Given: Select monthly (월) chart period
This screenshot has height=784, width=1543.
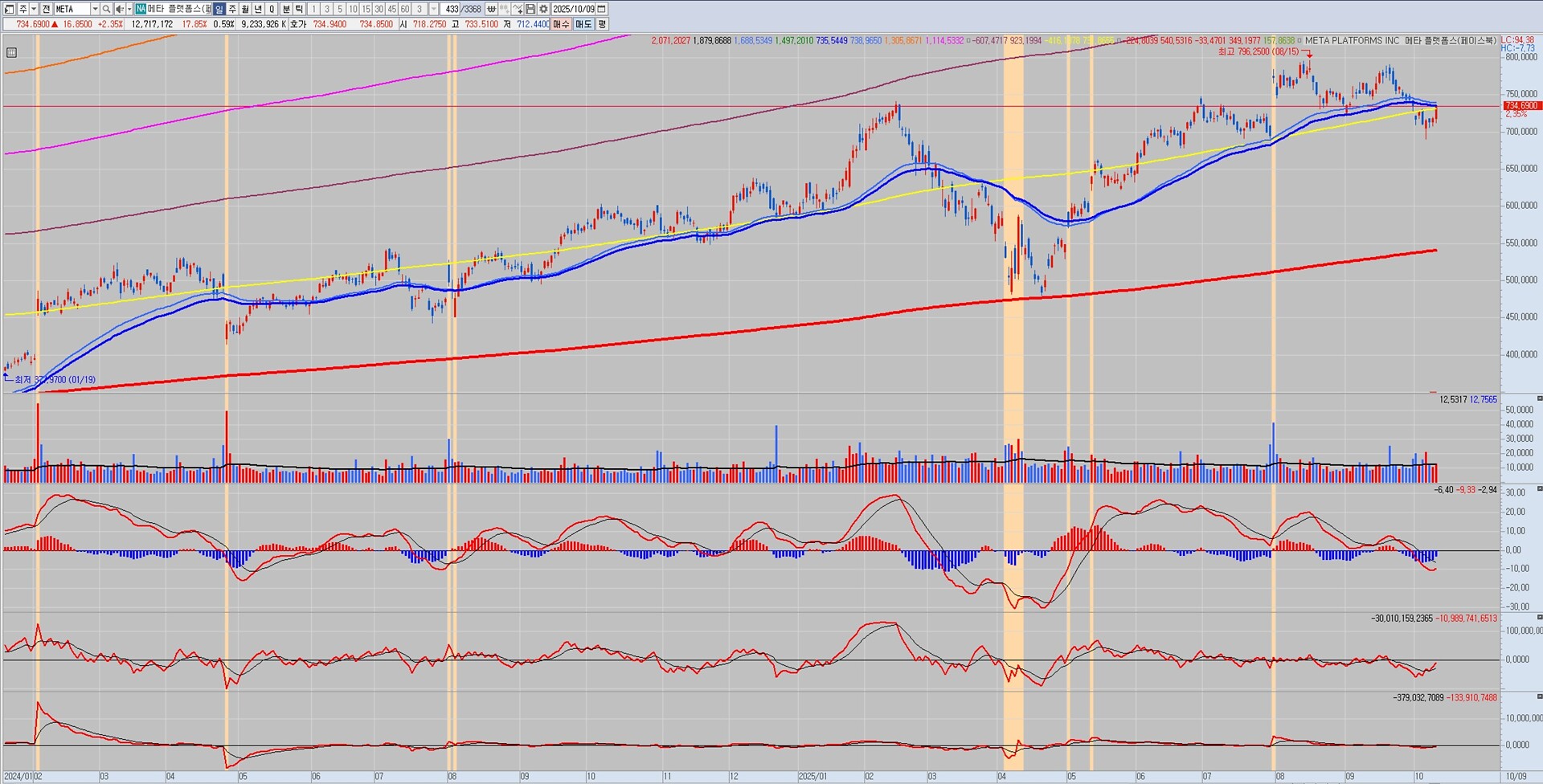Looking at the screenshot, I should point(245,9).
